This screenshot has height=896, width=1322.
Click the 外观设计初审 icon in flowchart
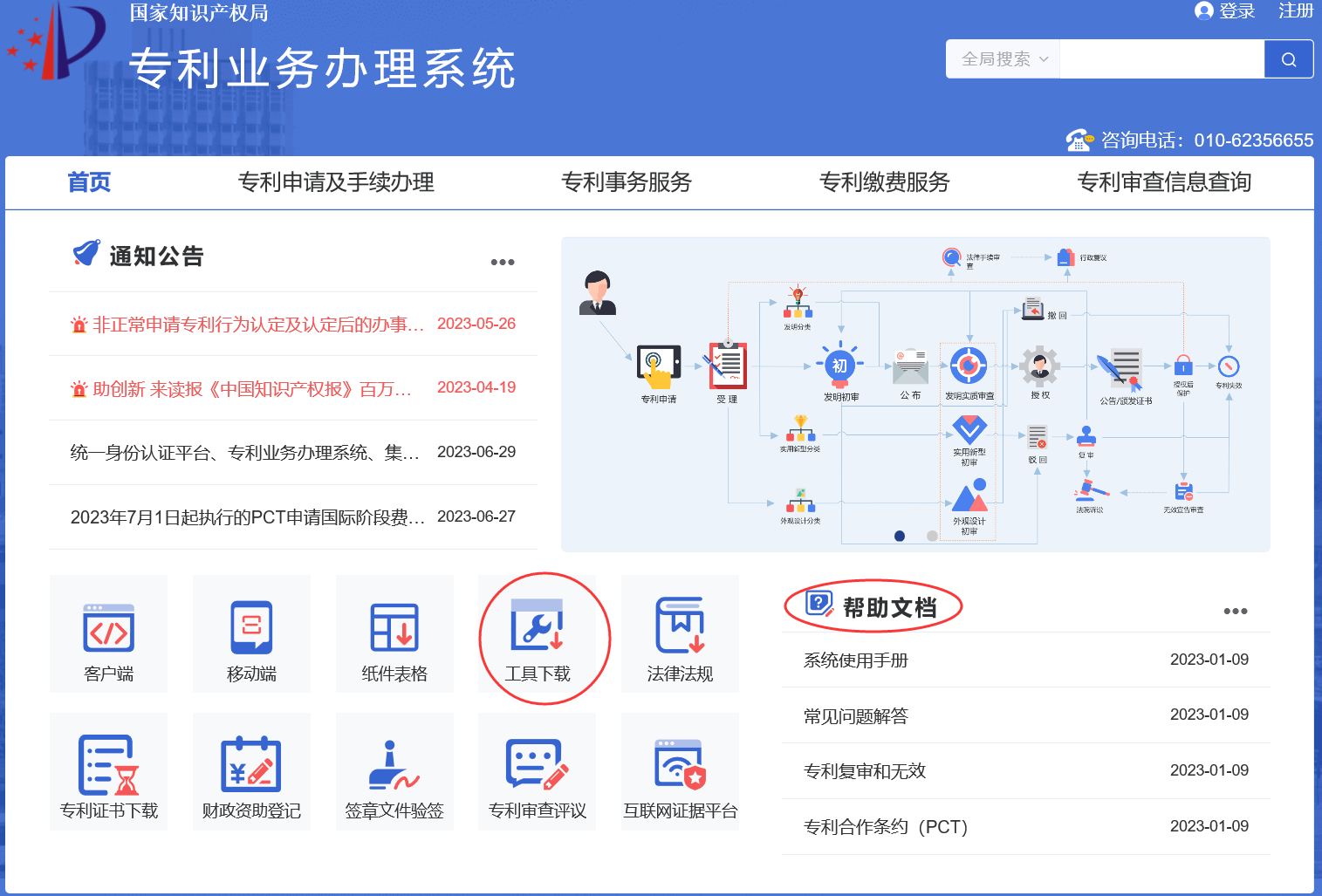coord(969,496)
